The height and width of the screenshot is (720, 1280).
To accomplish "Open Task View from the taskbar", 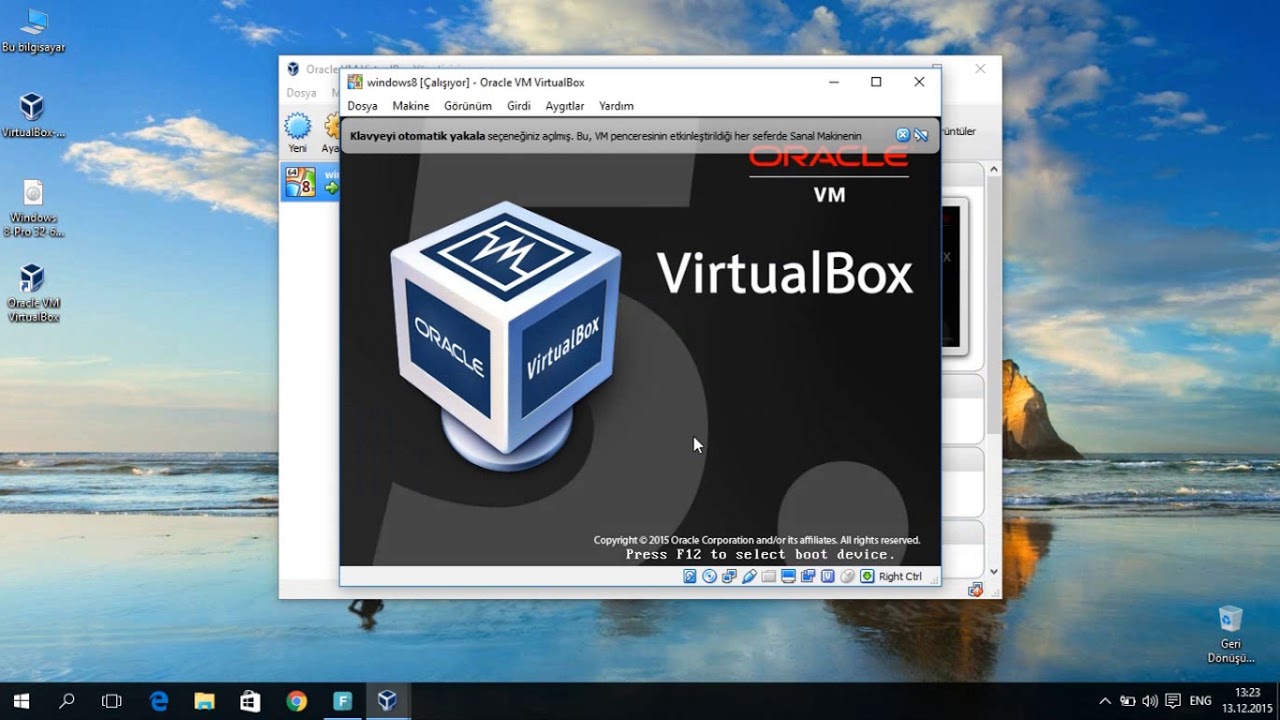I will click(112, 701).
